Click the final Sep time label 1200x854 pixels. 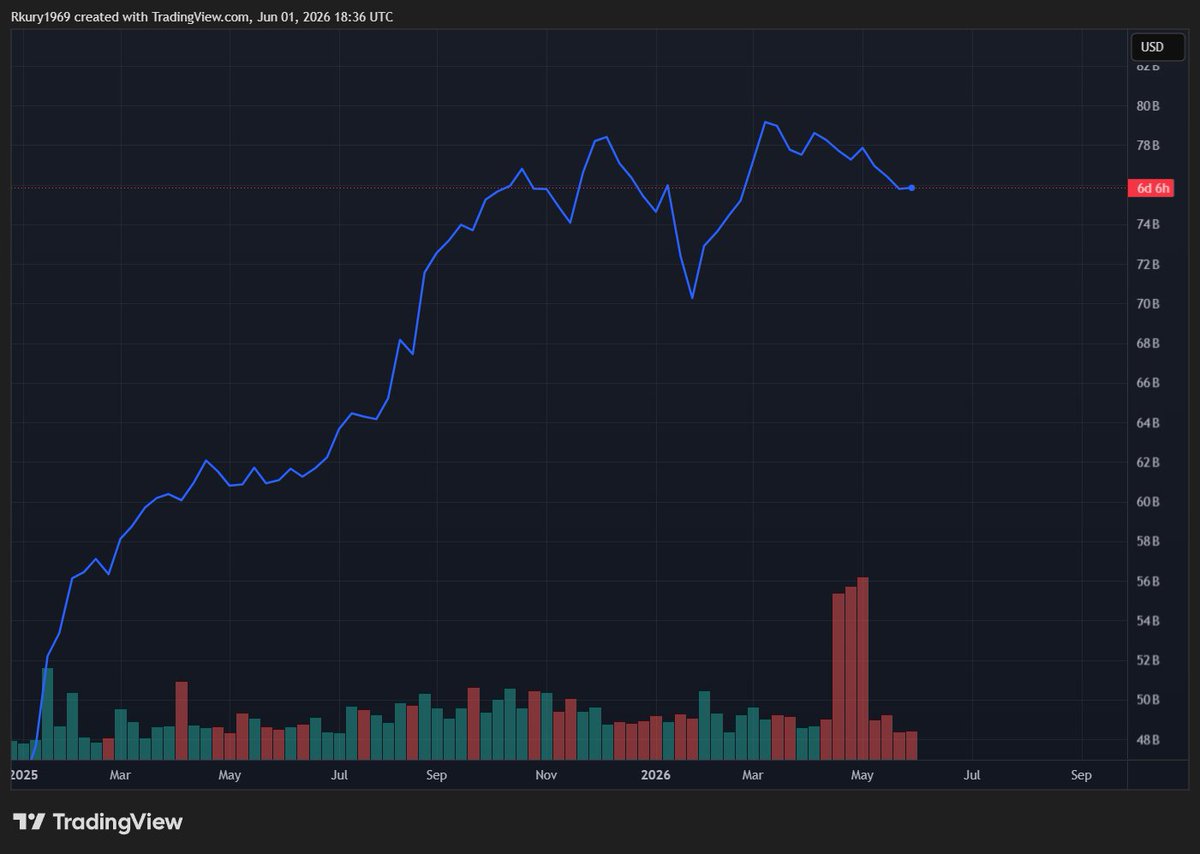1081,775
